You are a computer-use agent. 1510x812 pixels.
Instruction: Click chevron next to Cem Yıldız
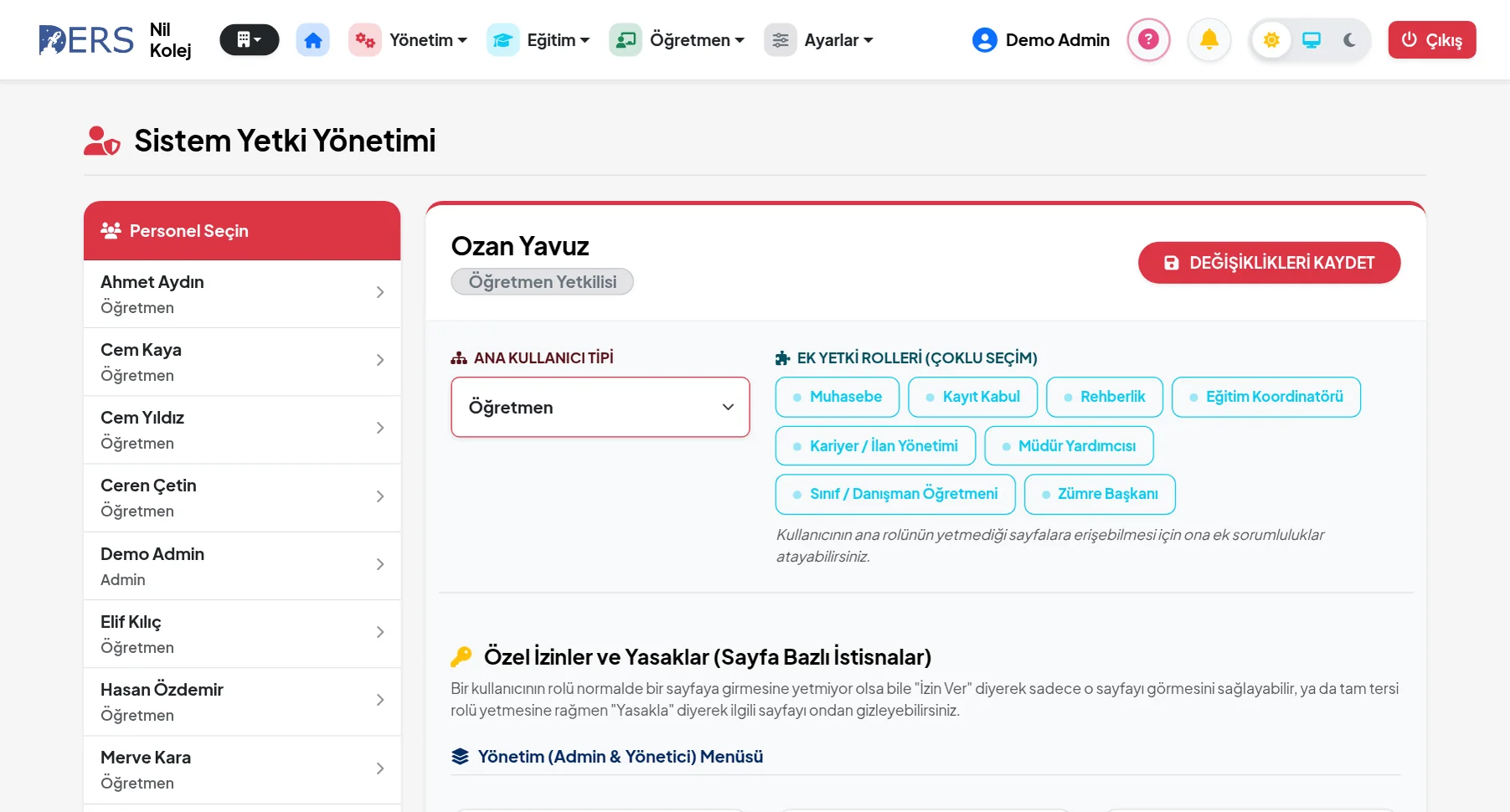coord(380,429)
